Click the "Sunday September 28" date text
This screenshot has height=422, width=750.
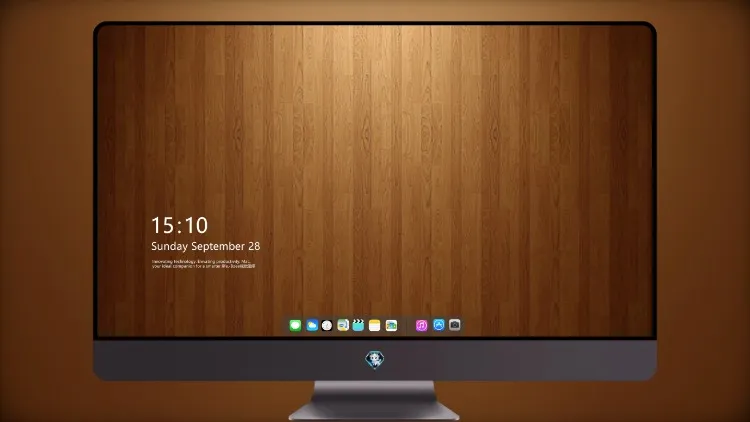point(206,246)
